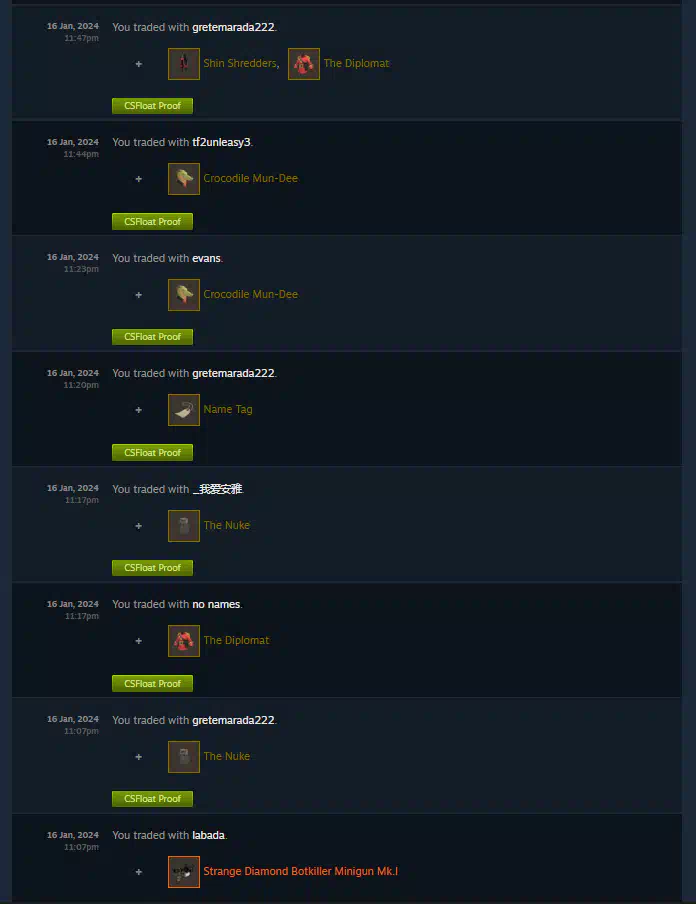Click The Nuke icon at 11:17pm trade
696x904 pixels.
click(184, 526)
